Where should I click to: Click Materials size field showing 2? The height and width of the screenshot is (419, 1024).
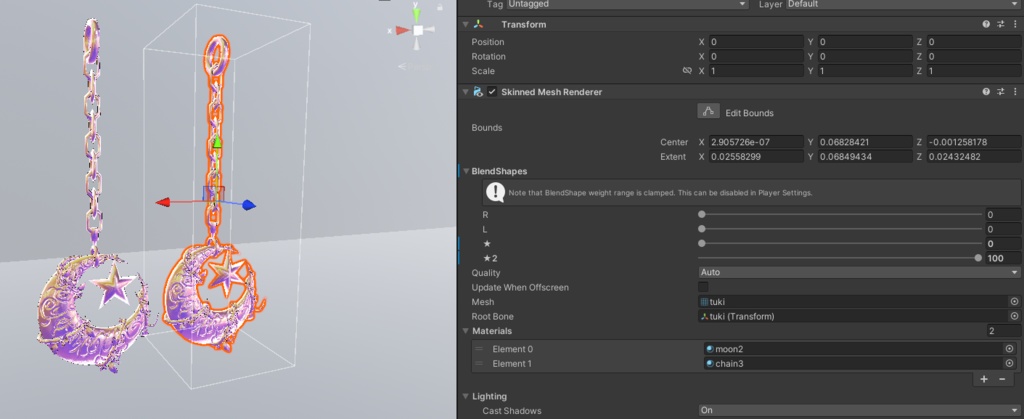tap(1003, 331)
